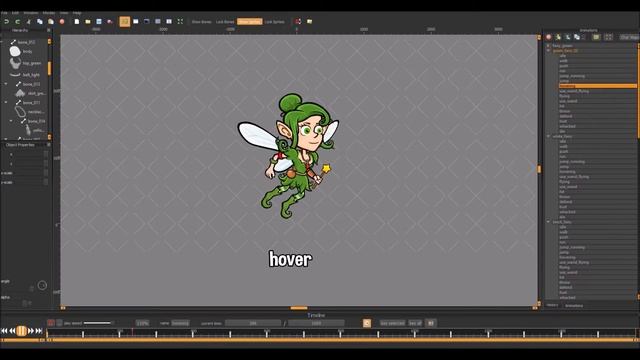
Task: Click the redo arrow icon in the toolbar
Action: [18, 22]
